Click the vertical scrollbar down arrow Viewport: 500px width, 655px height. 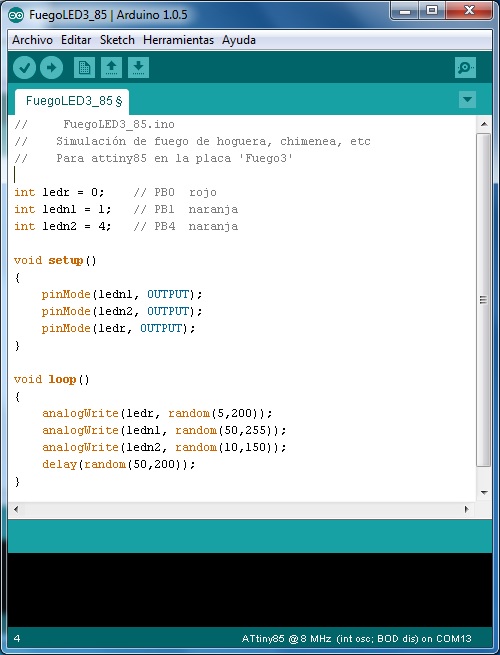point(484,493)
